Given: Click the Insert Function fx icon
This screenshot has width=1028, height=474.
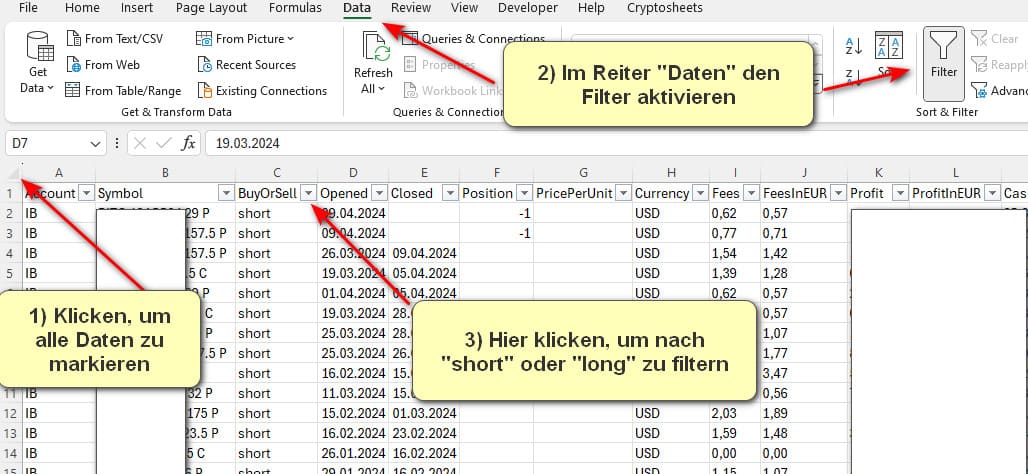Looking at the screenshot, I should (x=188, y=144).
